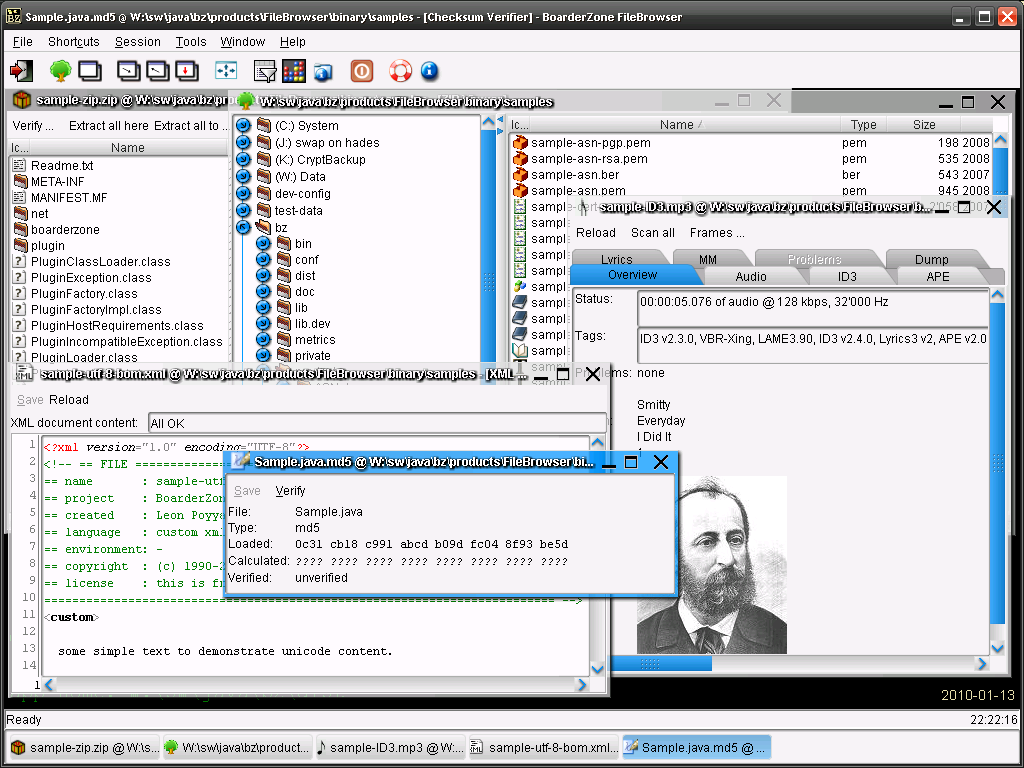1024x768 pixels.
Task: Click the plain stacked-windows toolbar icon
Action: [90, 71]
